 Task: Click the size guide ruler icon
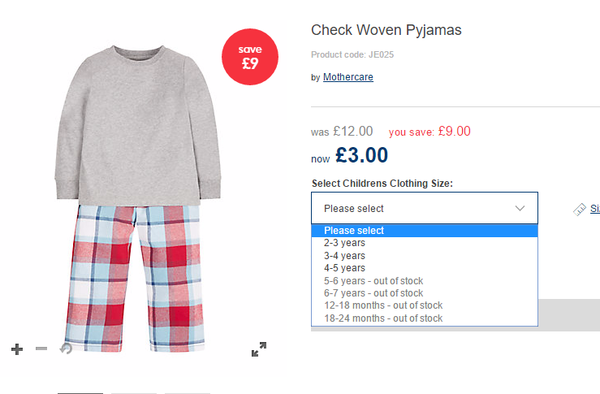(579, 209)
